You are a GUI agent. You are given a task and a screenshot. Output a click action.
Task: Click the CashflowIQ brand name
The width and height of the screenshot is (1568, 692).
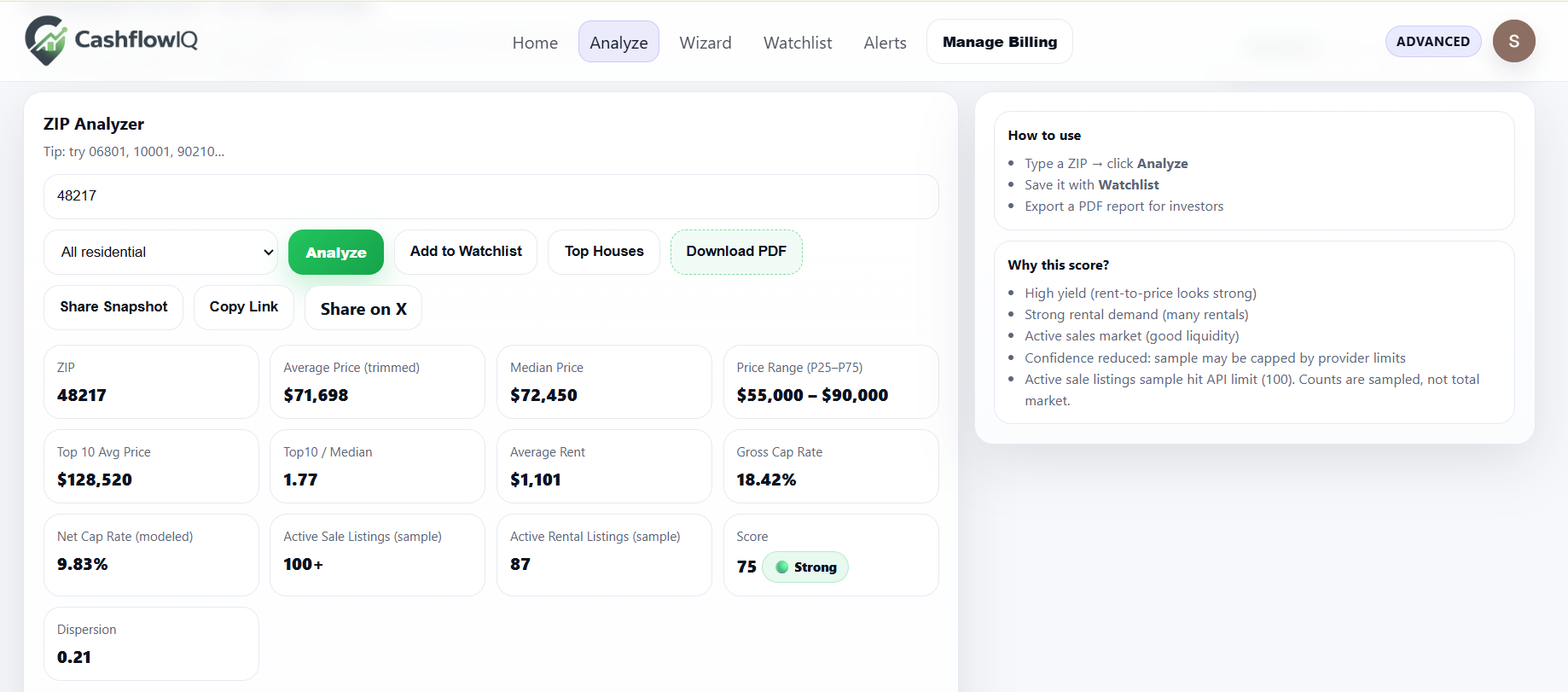coord(136,39)
